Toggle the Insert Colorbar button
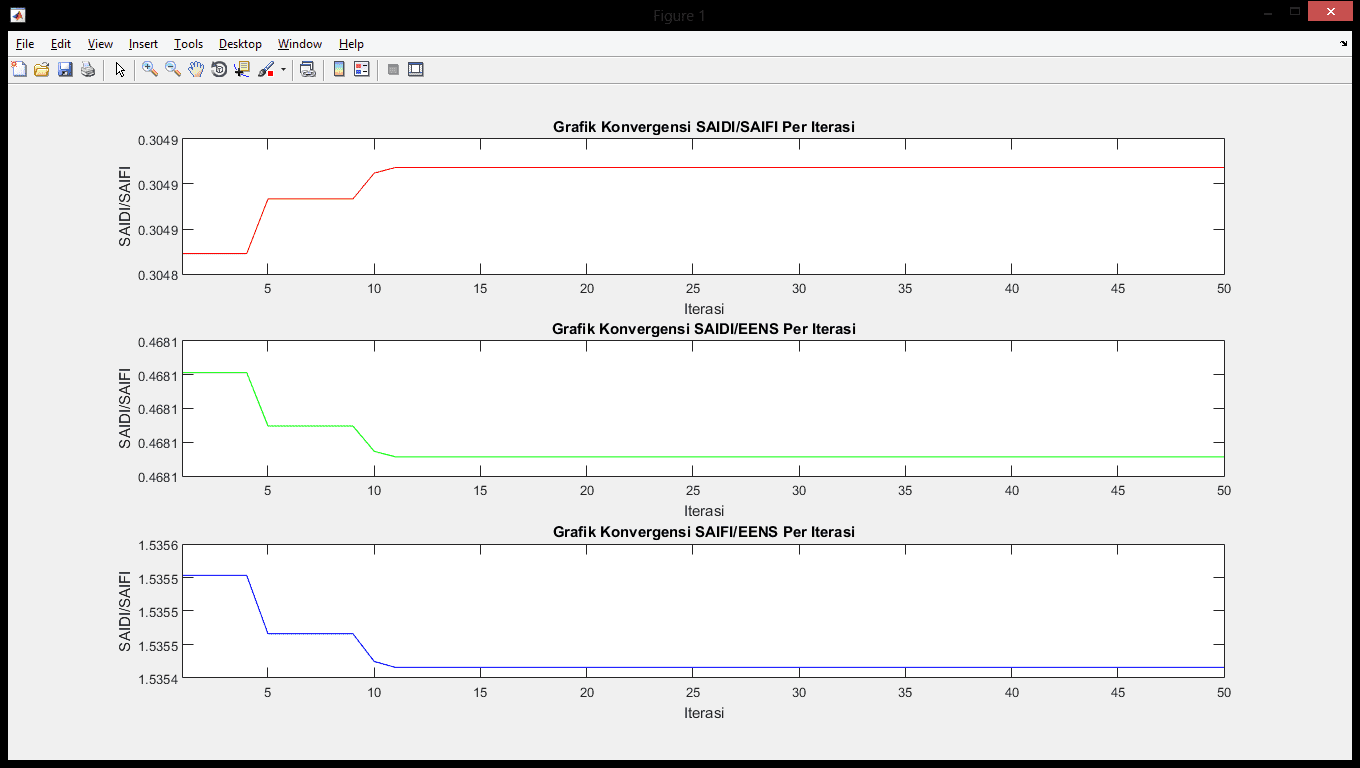Viewport: 1360px width, 768px height. [339, 70]
